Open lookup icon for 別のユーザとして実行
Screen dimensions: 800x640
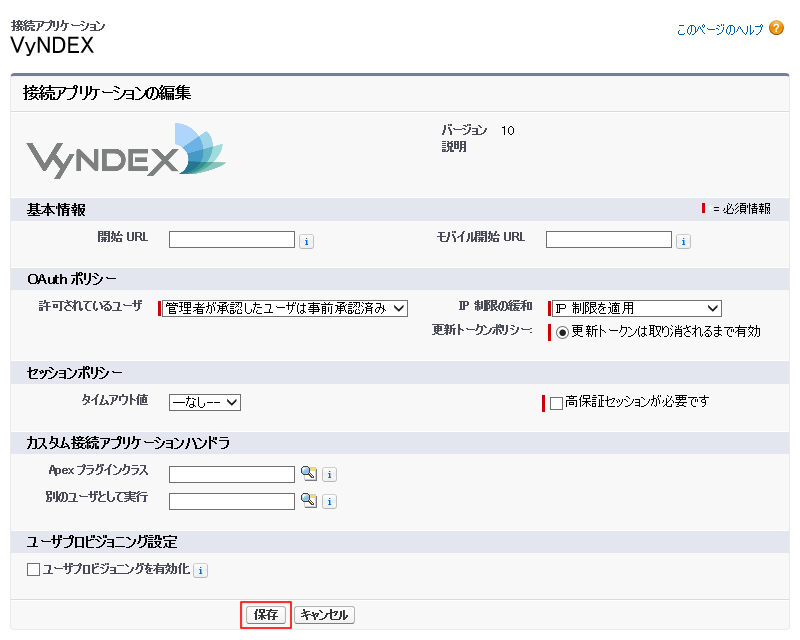coord(309,501)
